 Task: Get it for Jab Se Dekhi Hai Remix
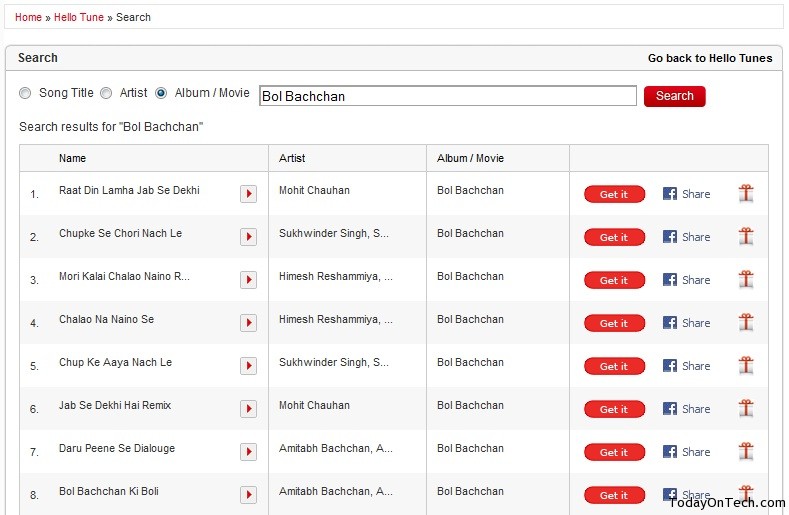(614, 409)
